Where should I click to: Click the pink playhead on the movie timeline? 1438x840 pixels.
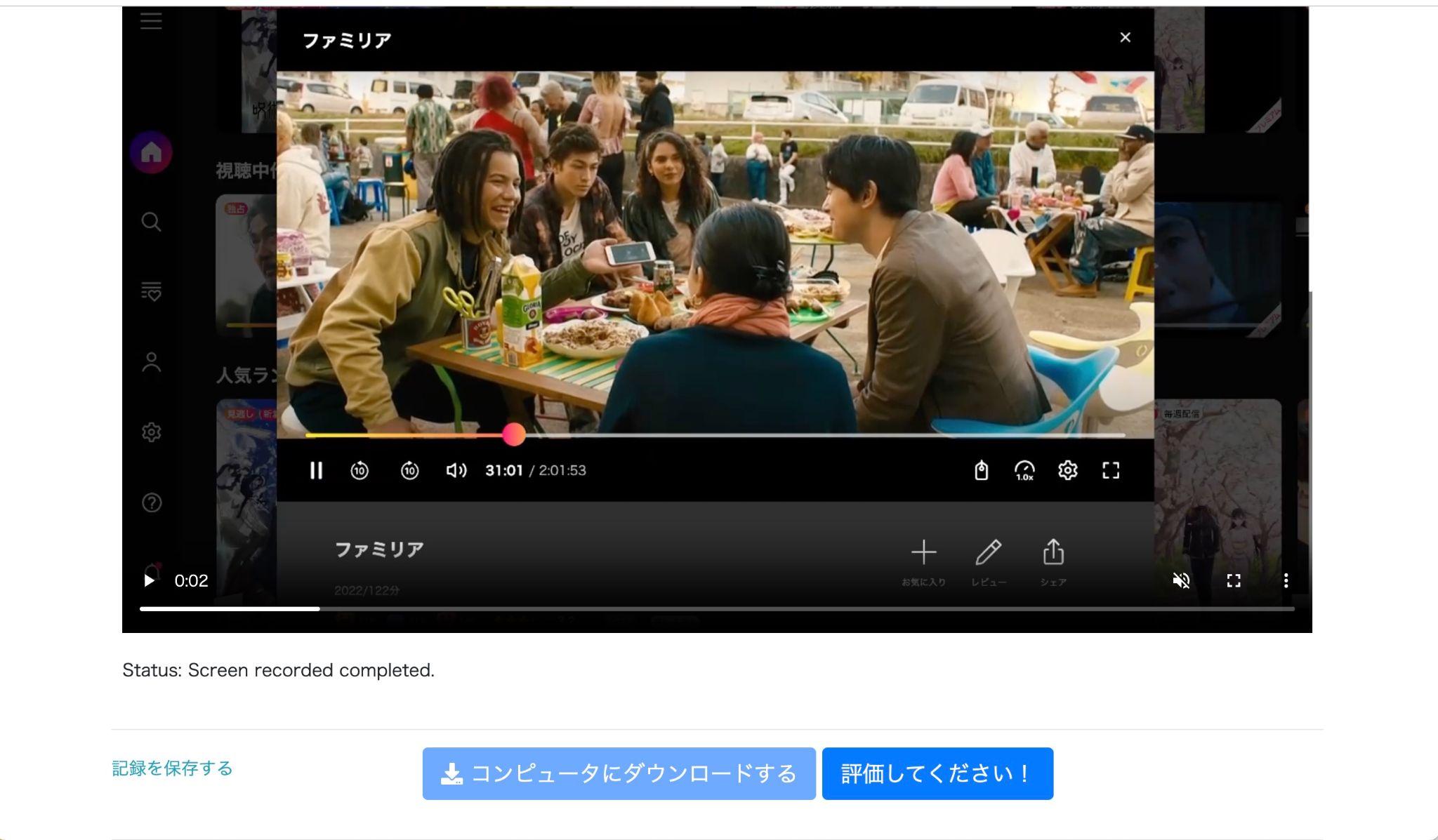(514, 434)
